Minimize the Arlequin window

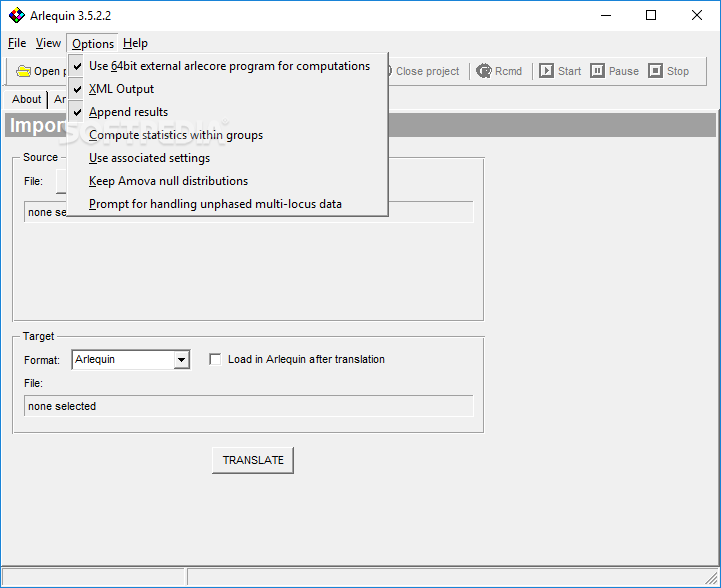[x=606, y=16]
